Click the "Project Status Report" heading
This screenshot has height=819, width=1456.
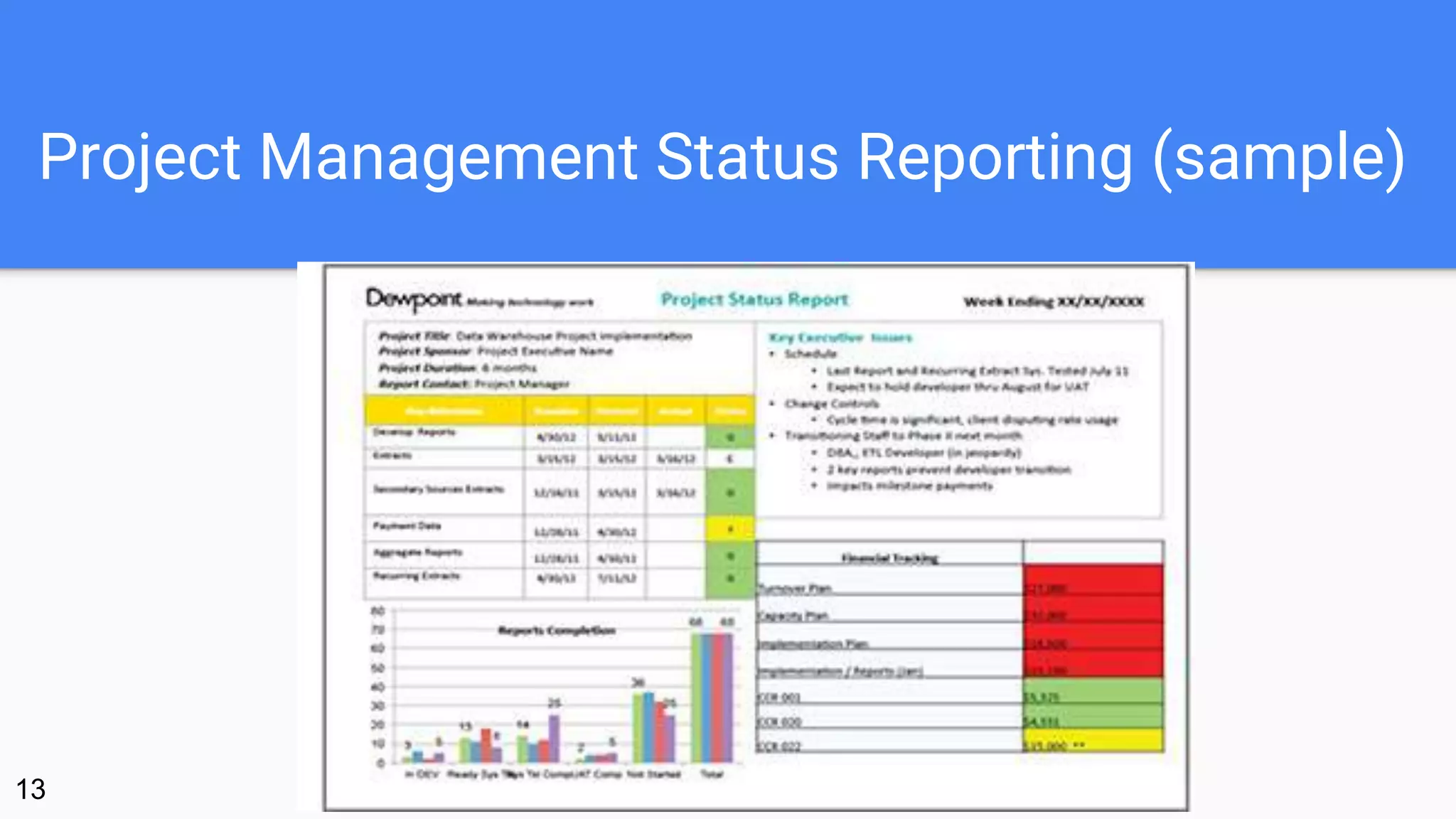[754, 299]
